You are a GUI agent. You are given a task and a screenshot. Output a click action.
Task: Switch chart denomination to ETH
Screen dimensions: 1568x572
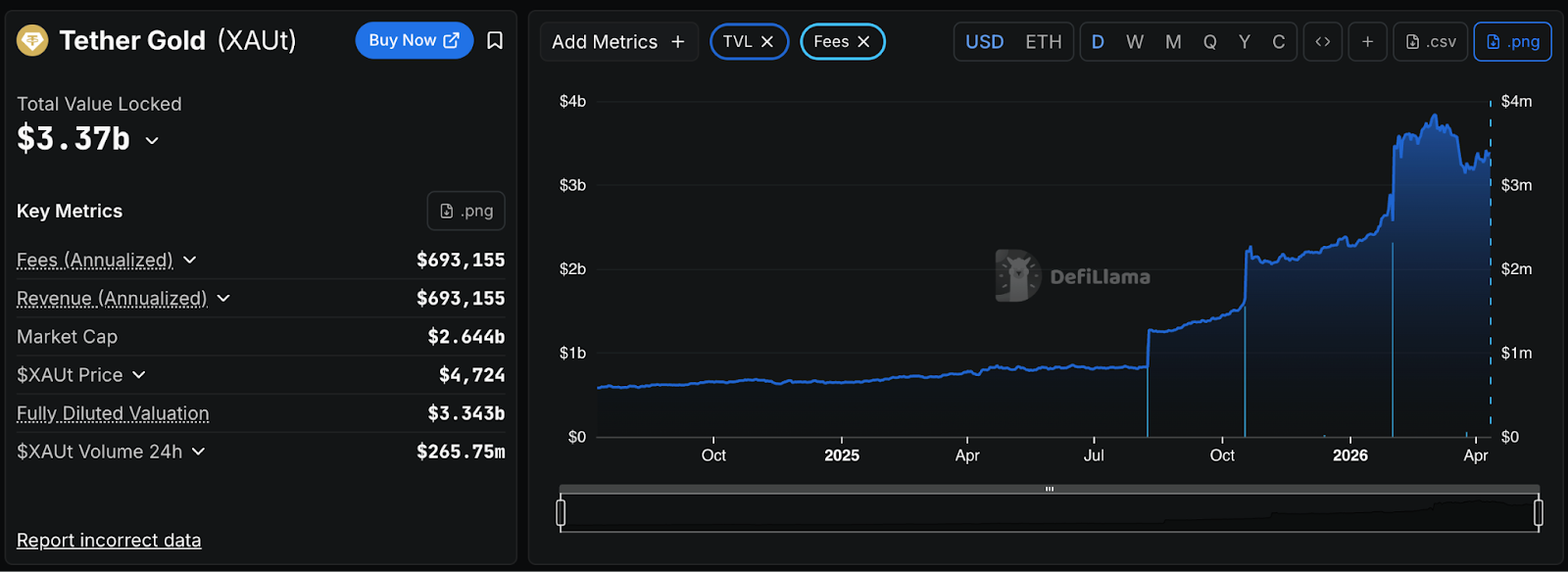[x=1043, y=41]
